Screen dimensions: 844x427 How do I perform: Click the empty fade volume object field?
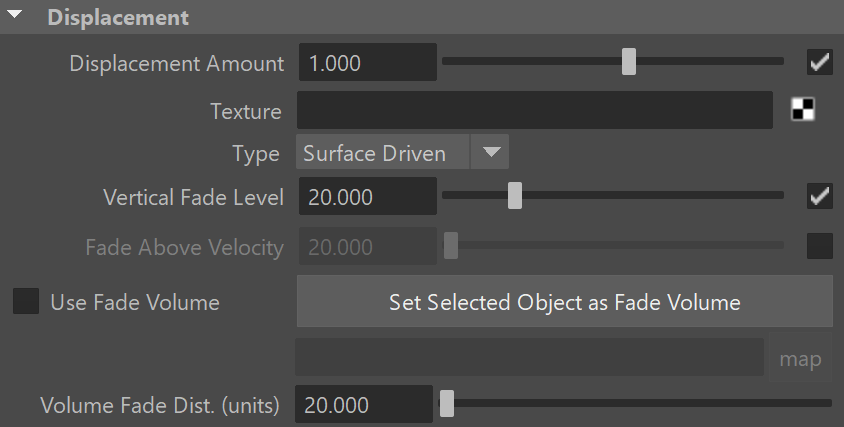click(x=530, y=357)
